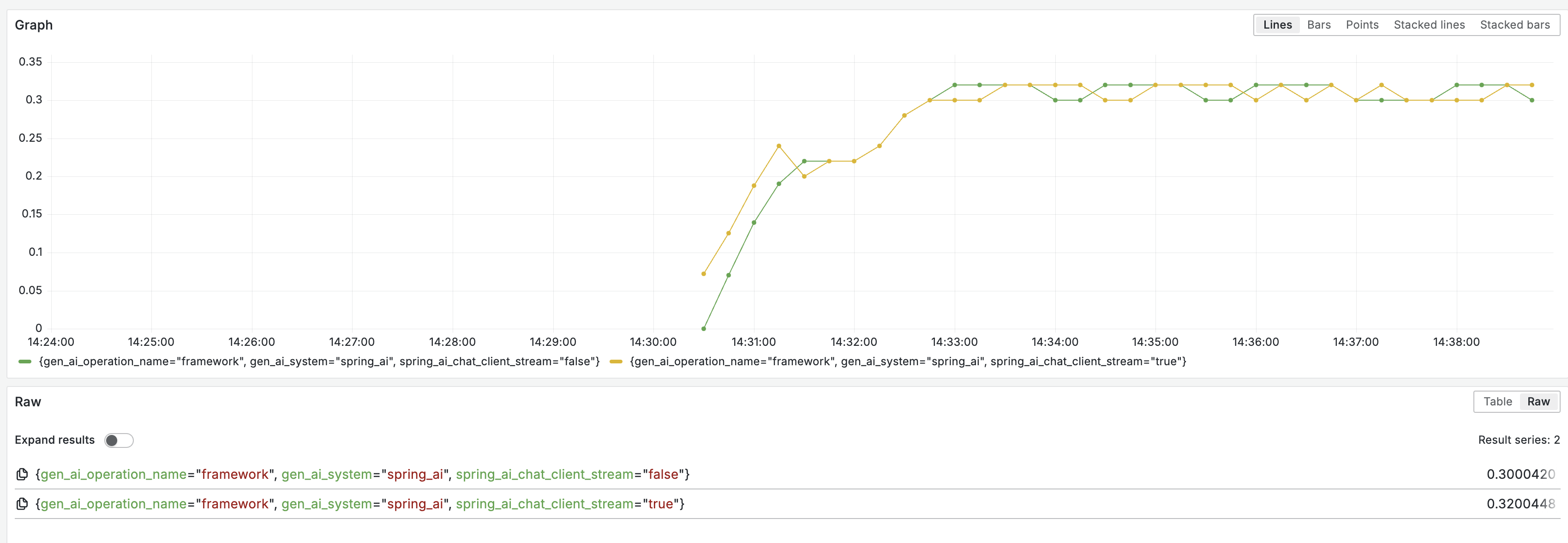
Task: Click the Raw panel heading
Action: click(x=28, y=402)
